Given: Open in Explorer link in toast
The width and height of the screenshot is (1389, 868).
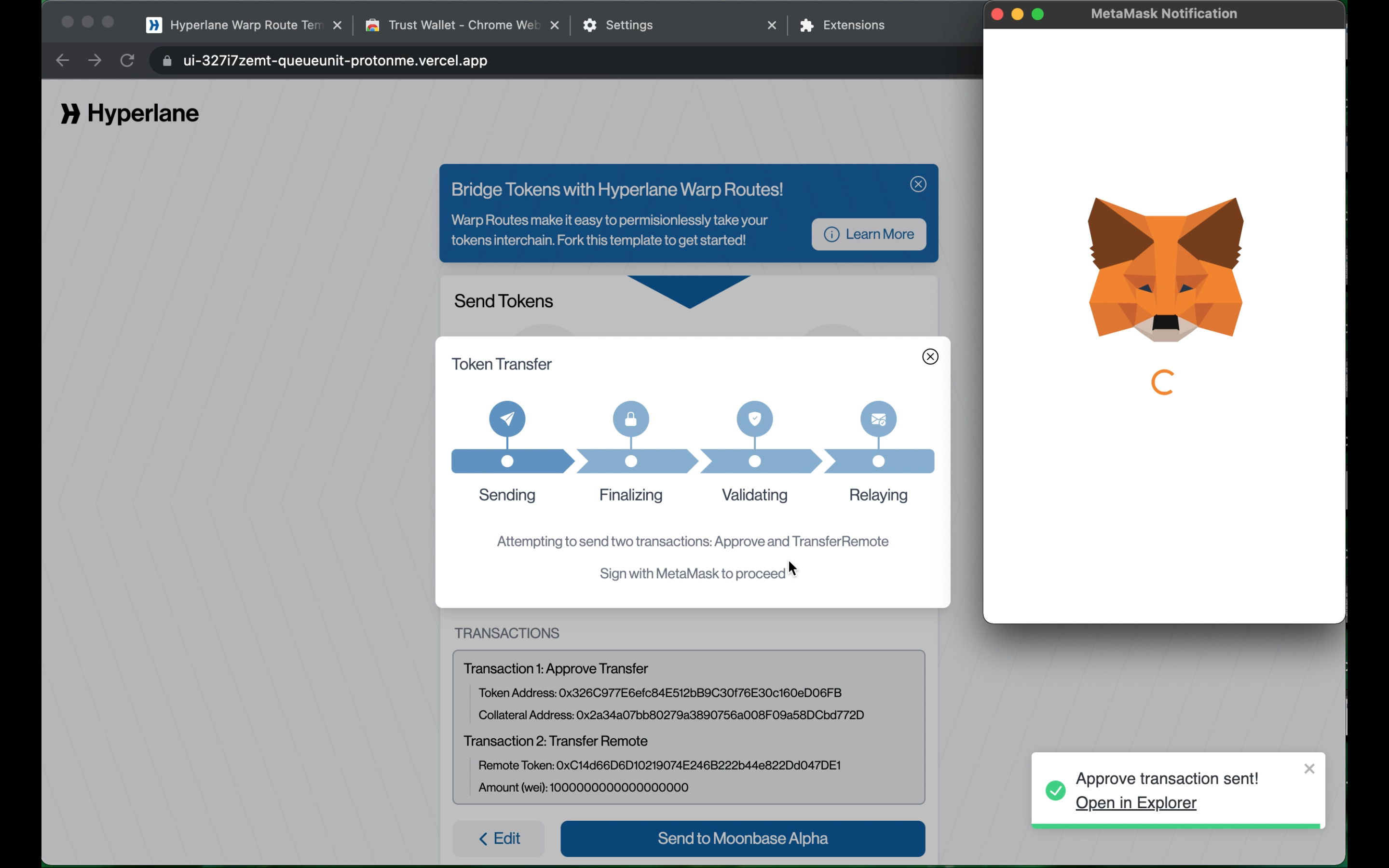Looking at the screenshot, I should 1136,802.
